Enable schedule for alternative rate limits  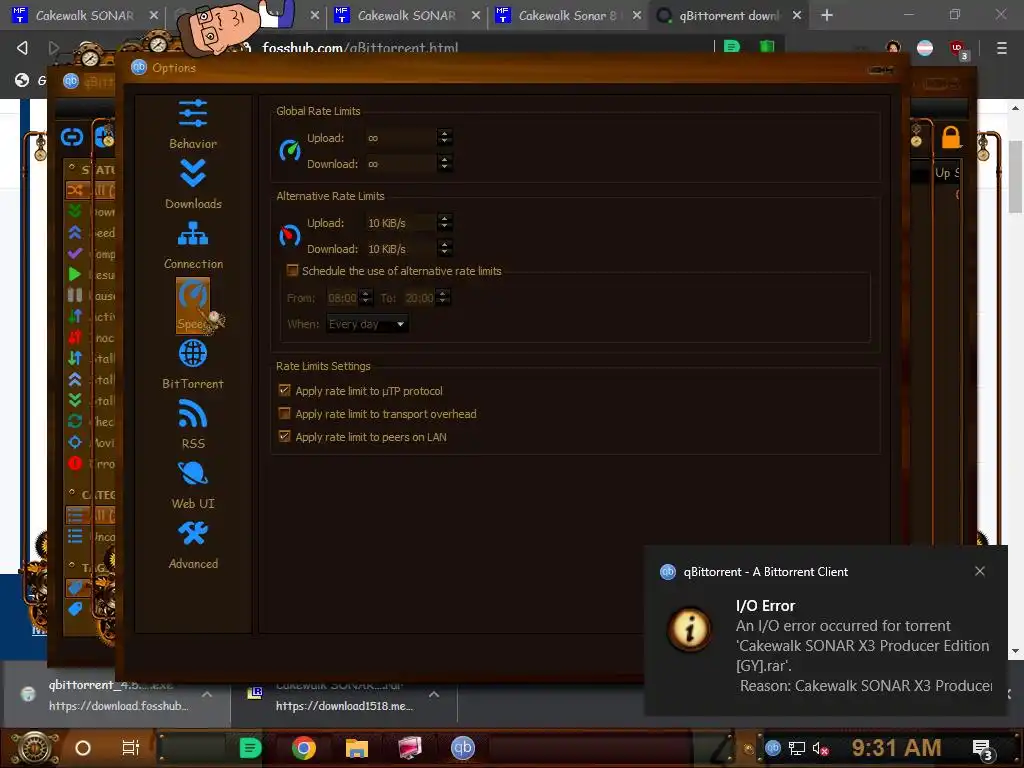pos(293,270)
